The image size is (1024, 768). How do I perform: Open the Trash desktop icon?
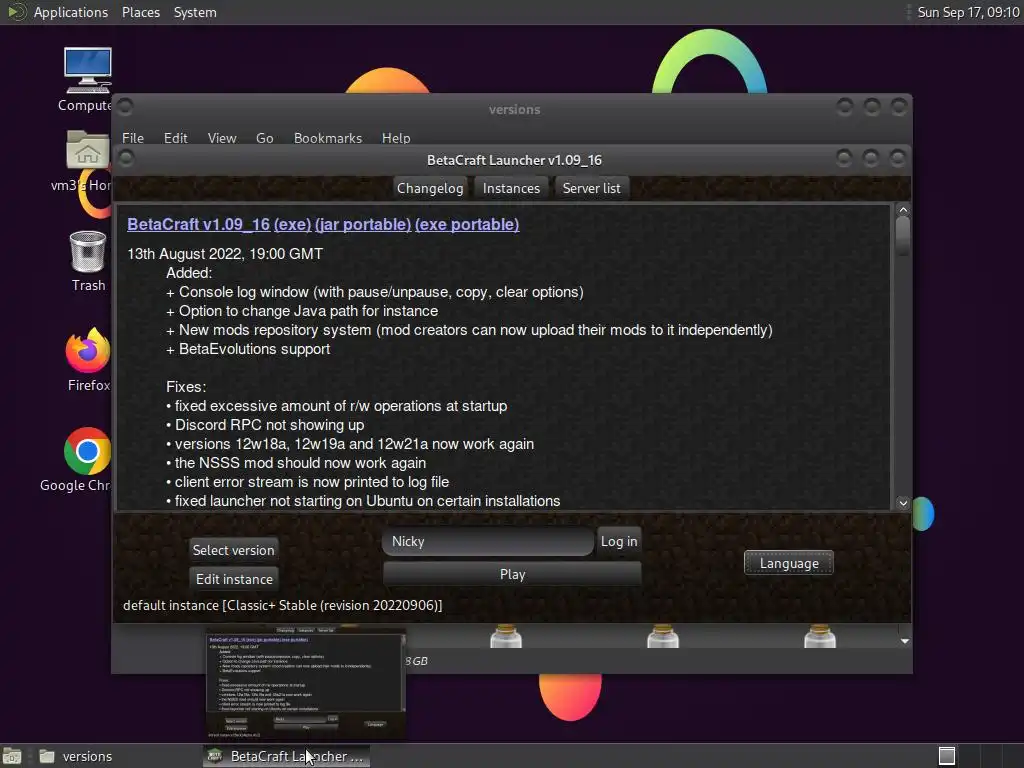[88, 251]
